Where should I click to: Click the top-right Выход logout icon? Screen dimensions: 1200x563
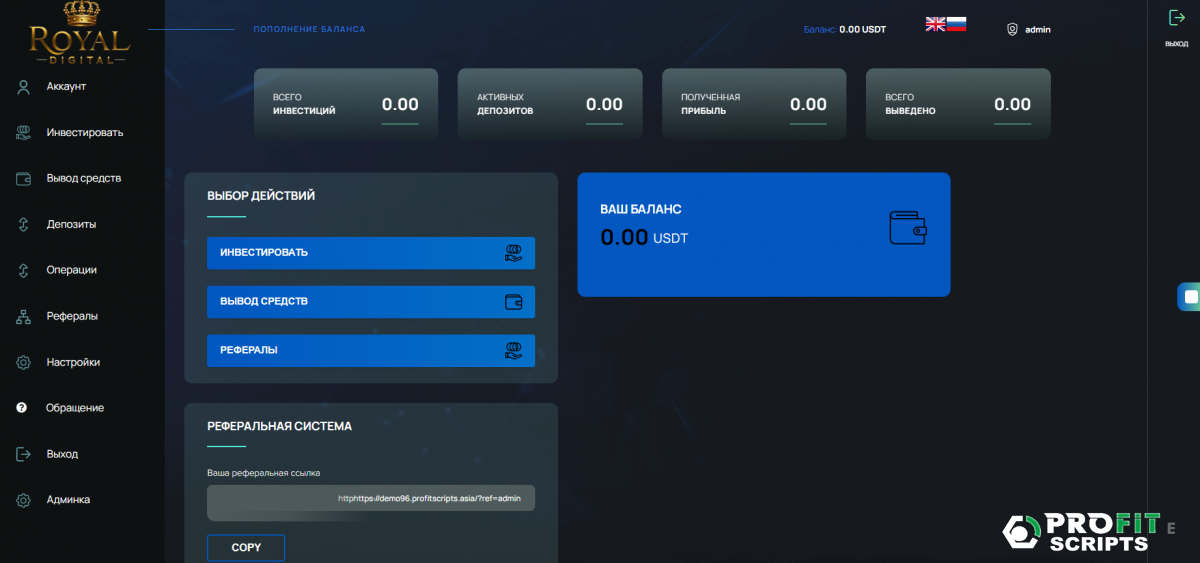pos(1176,18)
